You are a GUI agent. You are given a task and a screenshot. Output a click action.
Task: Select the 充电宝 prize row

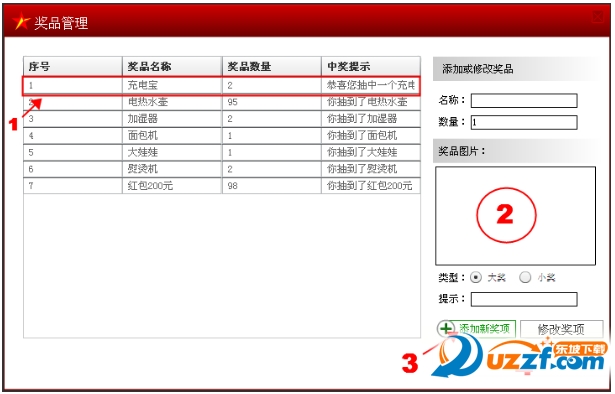pos(222,85)
